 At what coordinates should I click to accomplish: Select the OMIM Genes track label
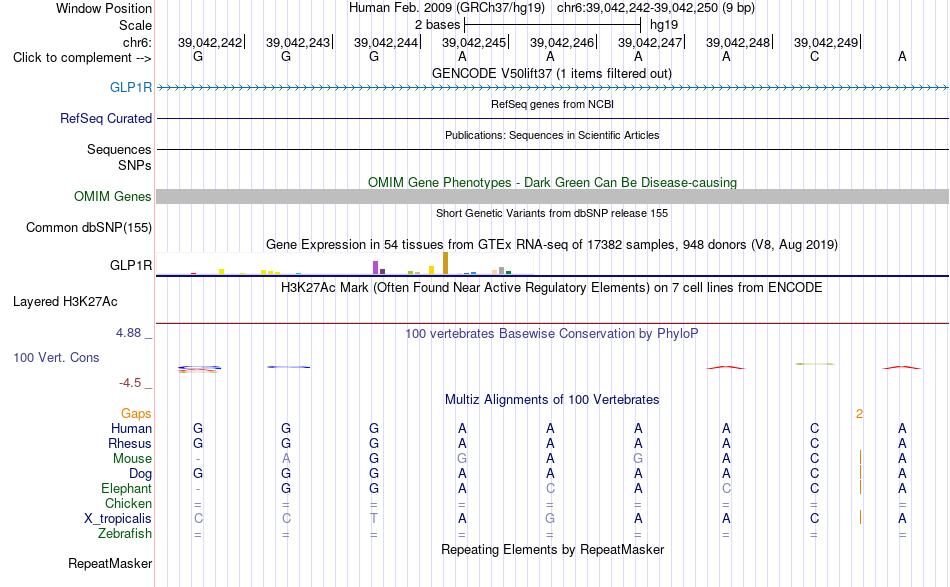[x=113, y=196]
